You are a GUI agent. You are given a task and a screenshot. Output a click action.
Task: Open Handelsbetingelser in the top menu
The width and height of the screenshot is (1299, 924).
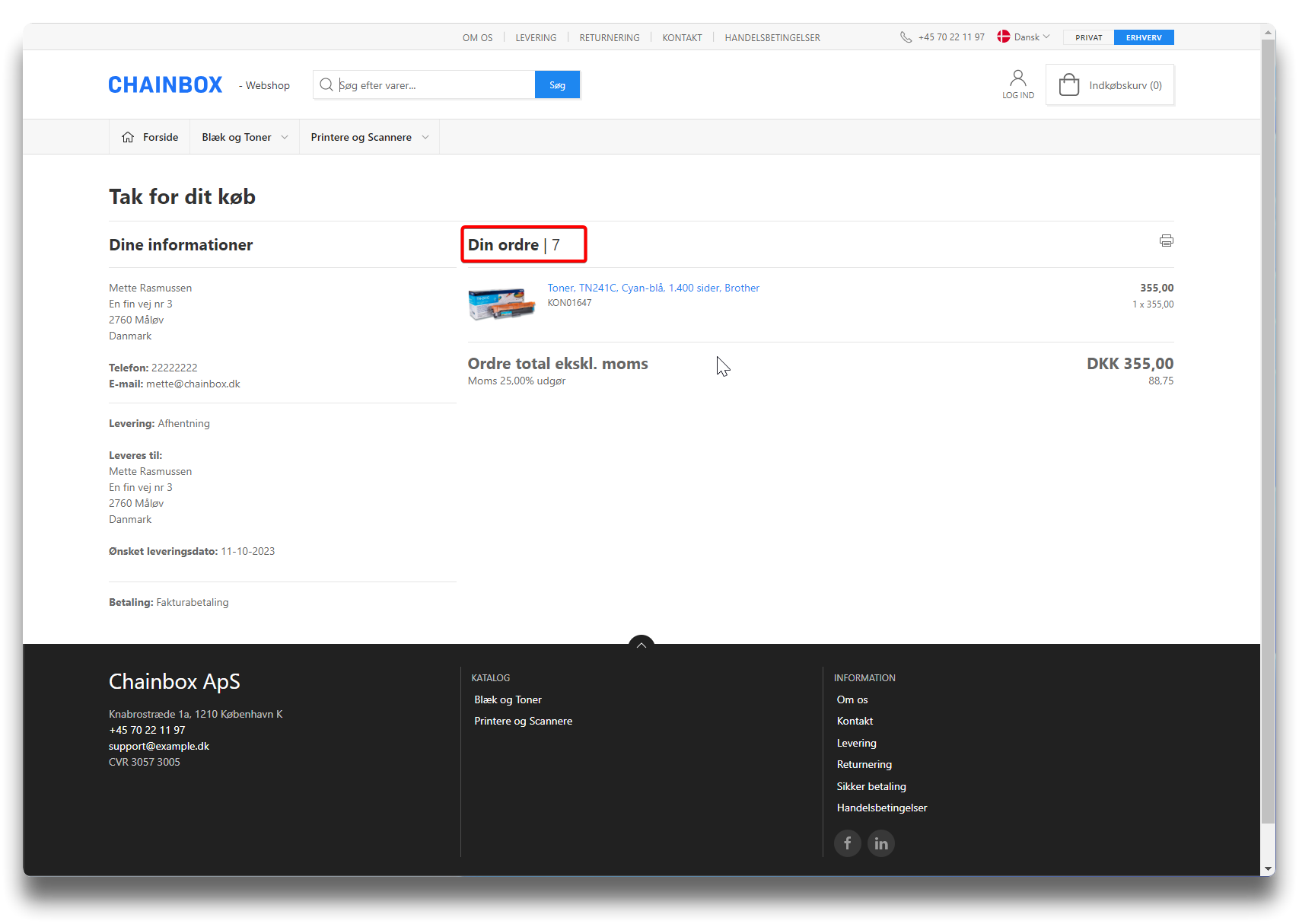[772, 38]
